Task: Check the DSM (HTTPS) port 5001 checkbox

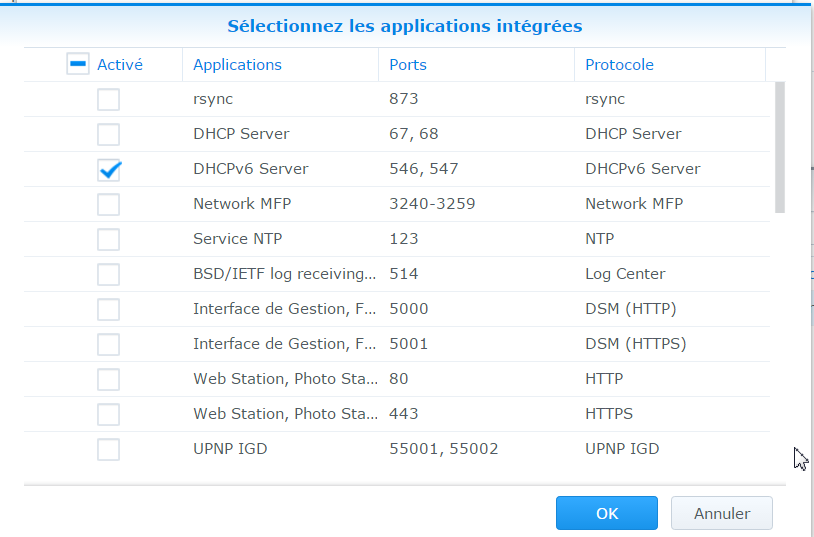Action: (108, 344)
